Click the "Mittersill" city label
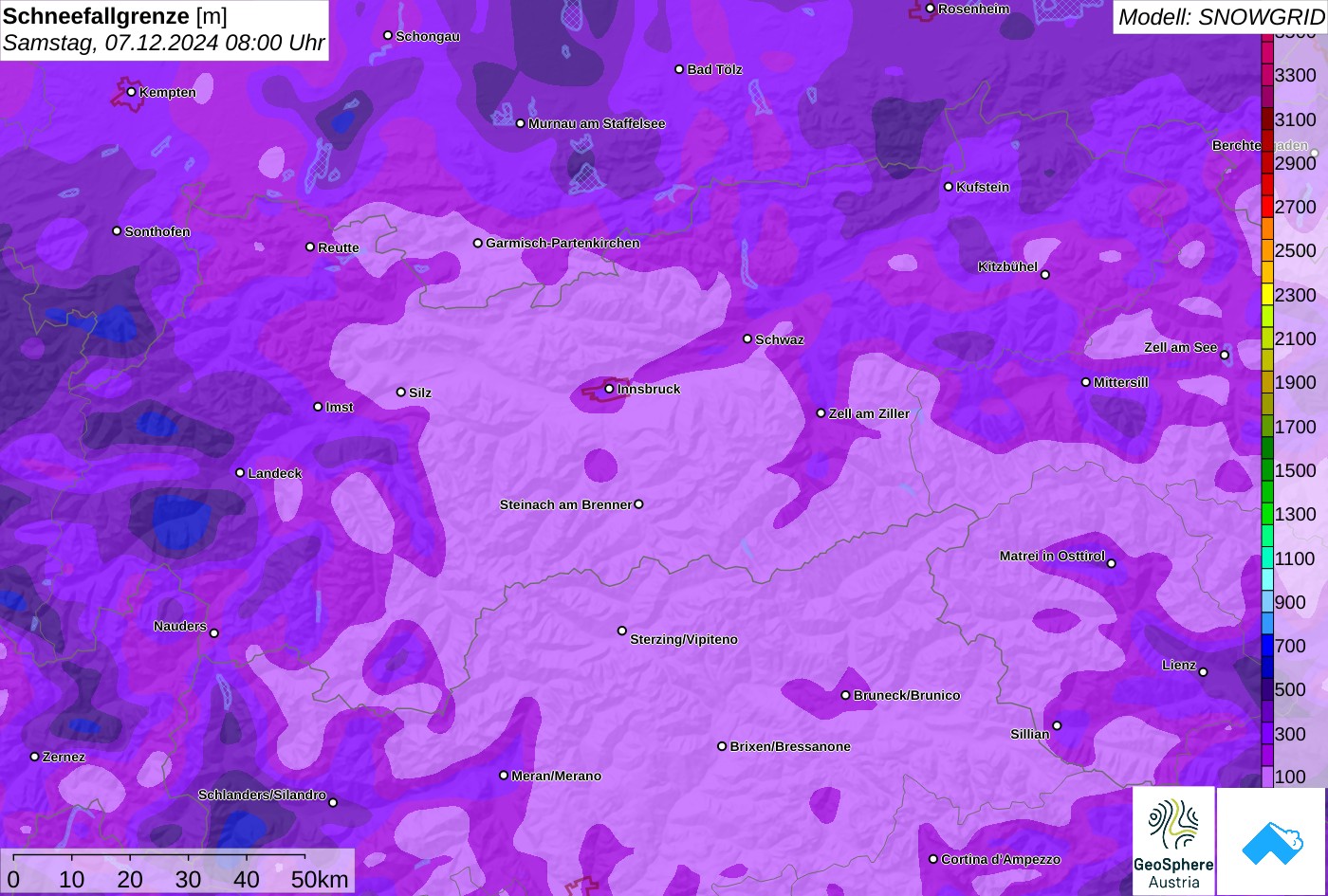Screen dimensions: 1328x896 (1121, 382)
